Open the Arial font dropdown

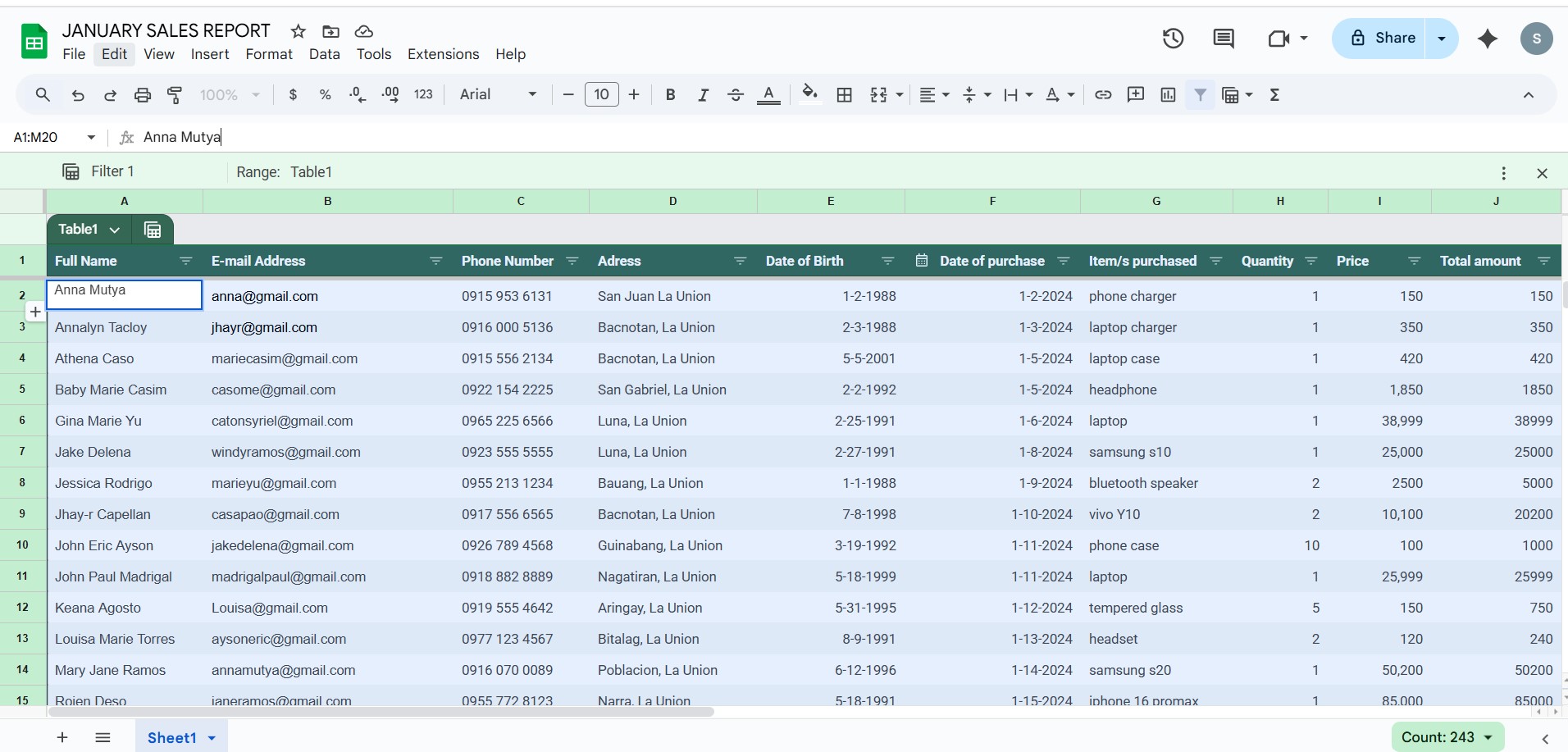tap(498, 95)
